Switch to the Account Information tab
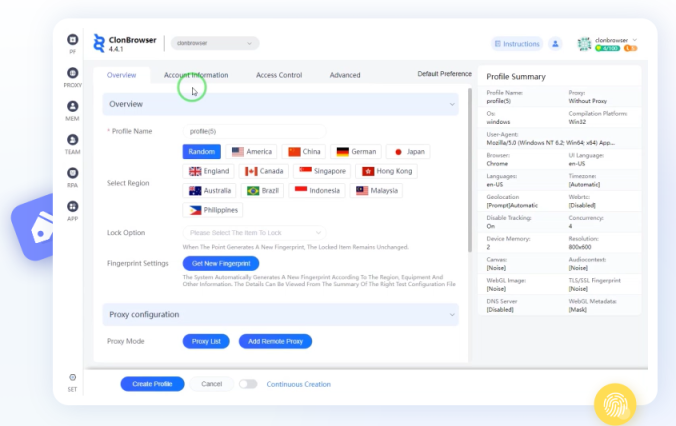This screenshot has width=676, height=426. tap(196, 75)
